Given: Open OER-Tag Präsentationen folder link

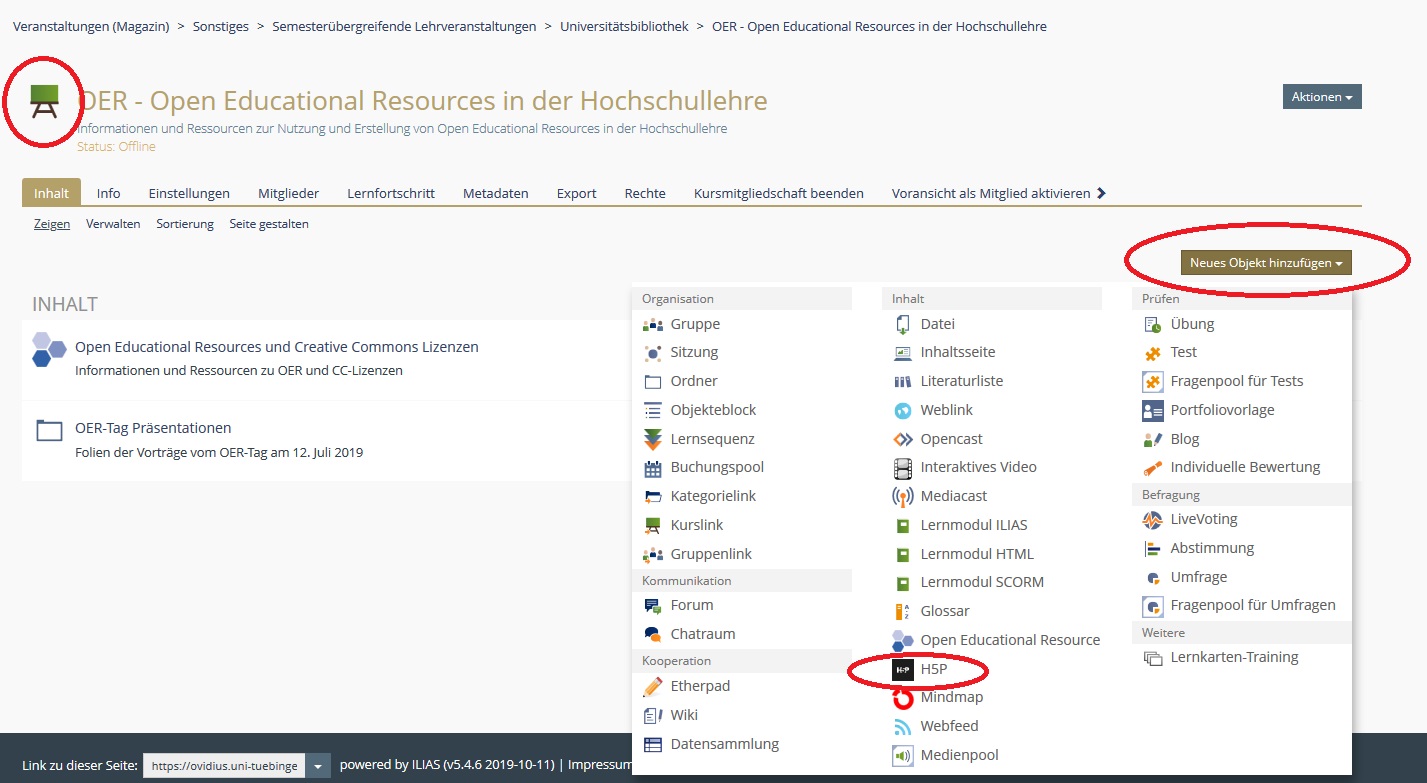Looking at the screenshot, I should [153, 428].
